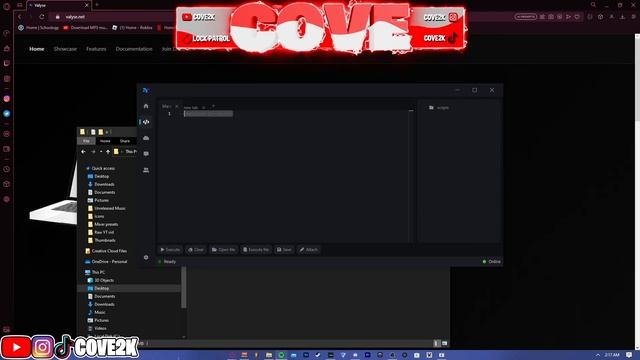Open the Home page in Valyse sidebar
The height and width of the screenshot is (360, 640).
[146, 106]
